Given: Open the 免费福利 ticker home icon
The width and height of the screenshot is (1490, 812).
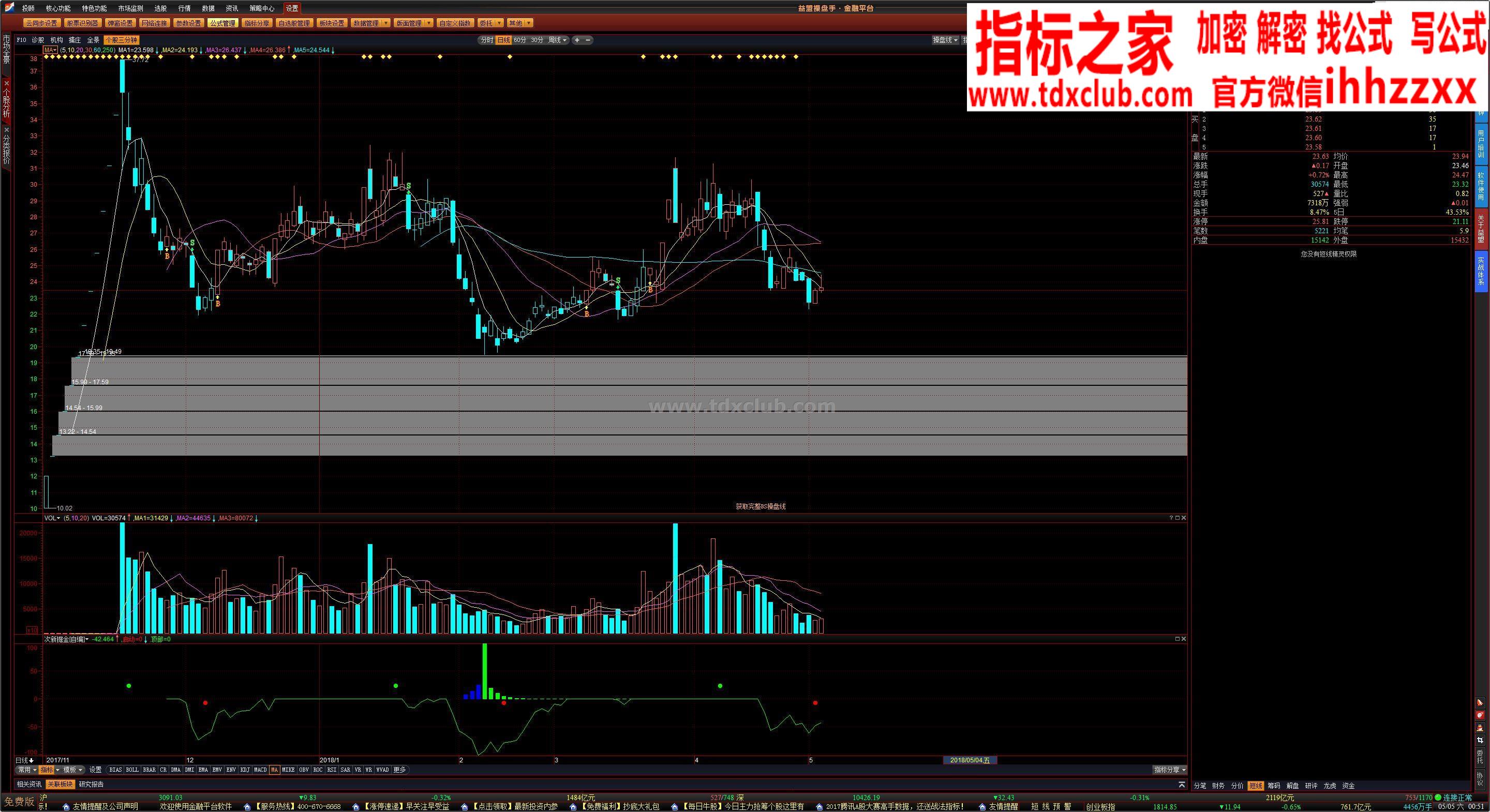Looking at the screenshot, I should 573,807.
